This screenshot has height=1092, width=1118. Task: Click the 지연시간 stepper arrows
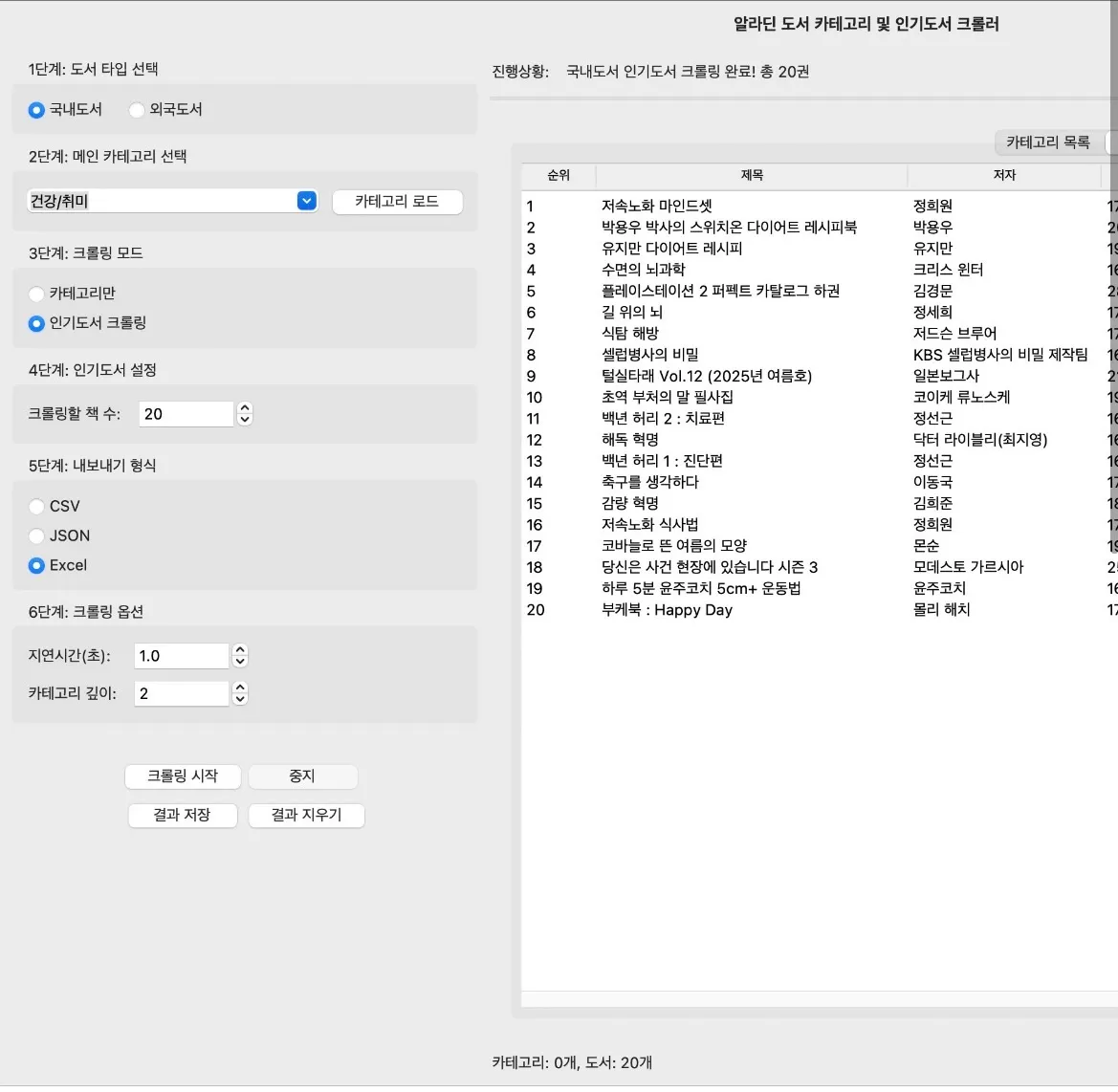click(x=240, y=656)
